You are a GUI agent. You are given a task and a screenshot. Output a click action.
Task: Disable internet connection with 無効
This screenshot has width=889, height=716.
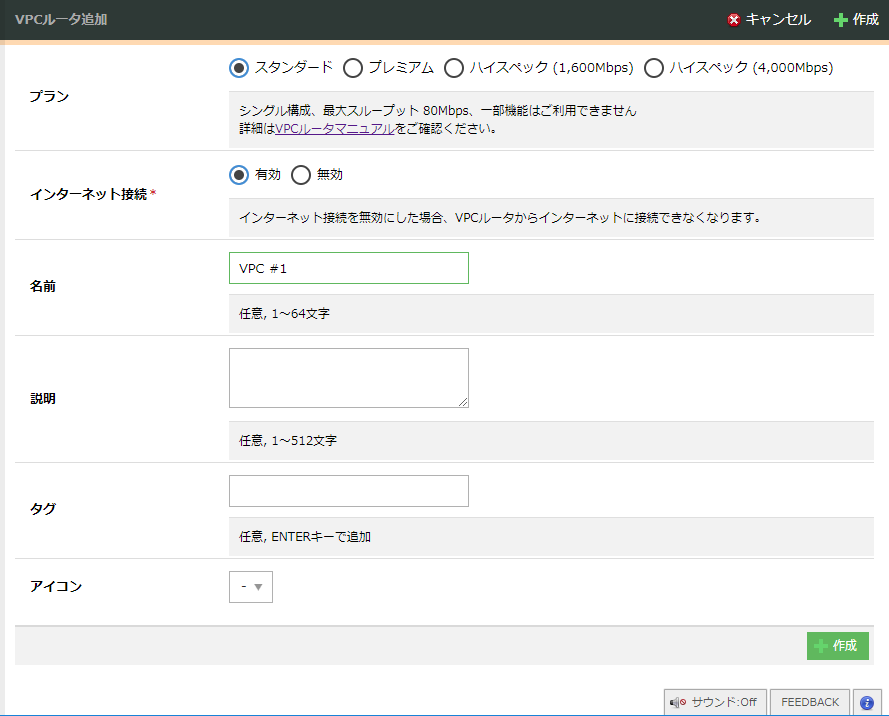coord(300,175)
